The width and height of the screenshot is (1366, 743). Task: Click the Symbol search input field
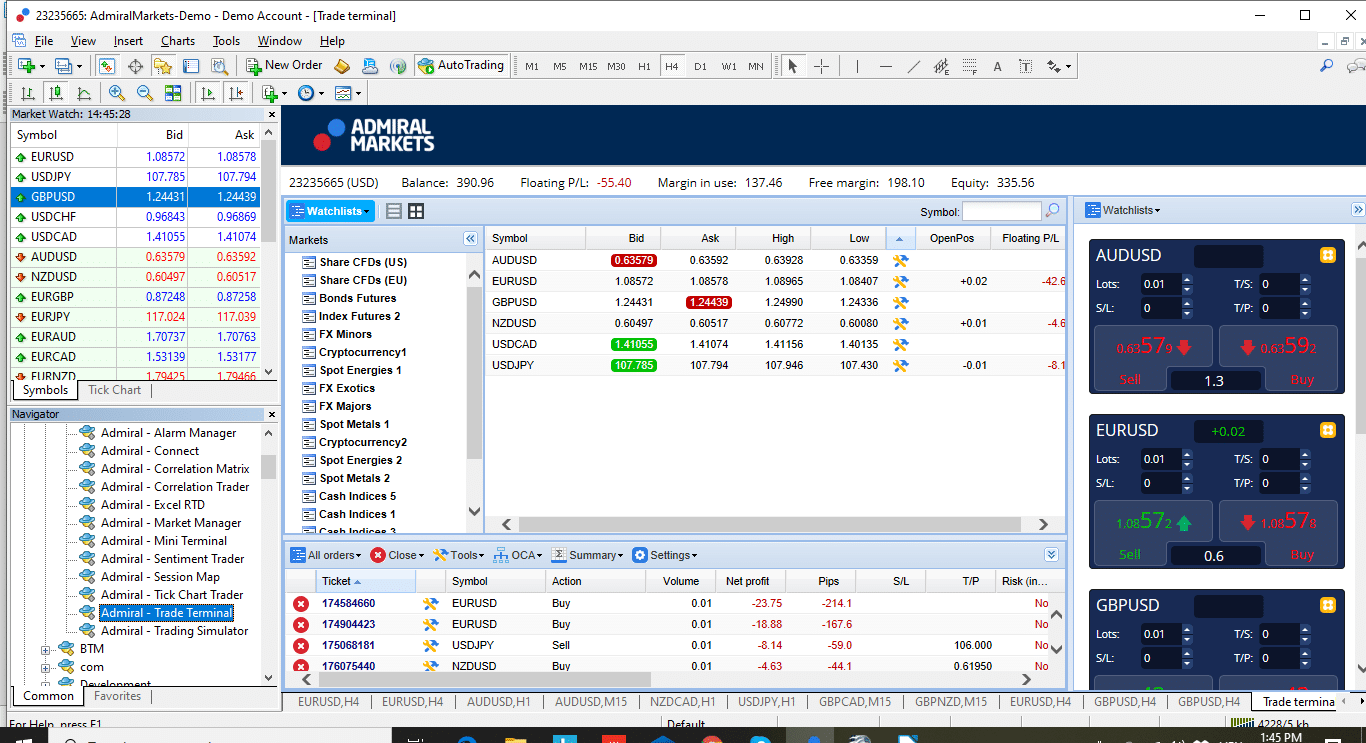click(x=1001, y=211)
